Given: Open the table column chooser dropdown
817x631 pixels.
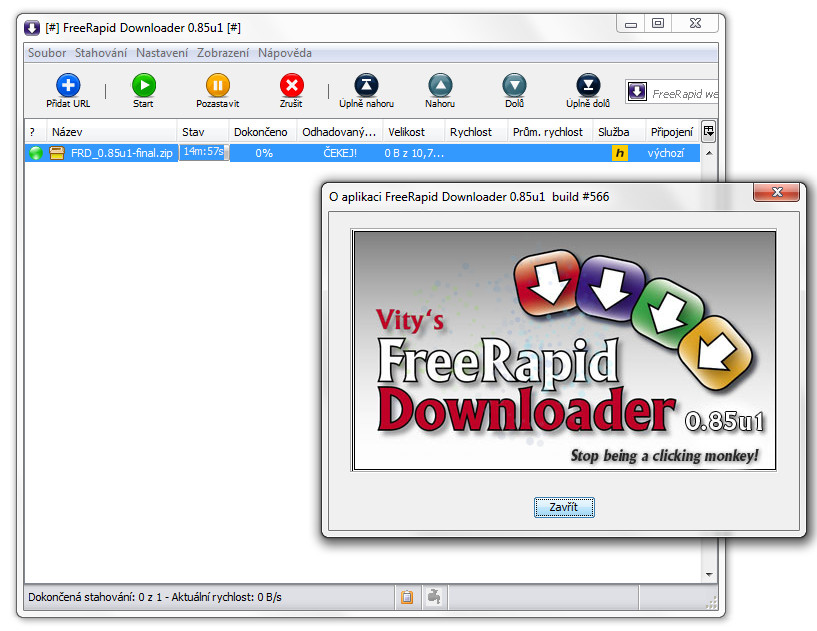Looking at the screenshot, I should click(x=708, y=130).
